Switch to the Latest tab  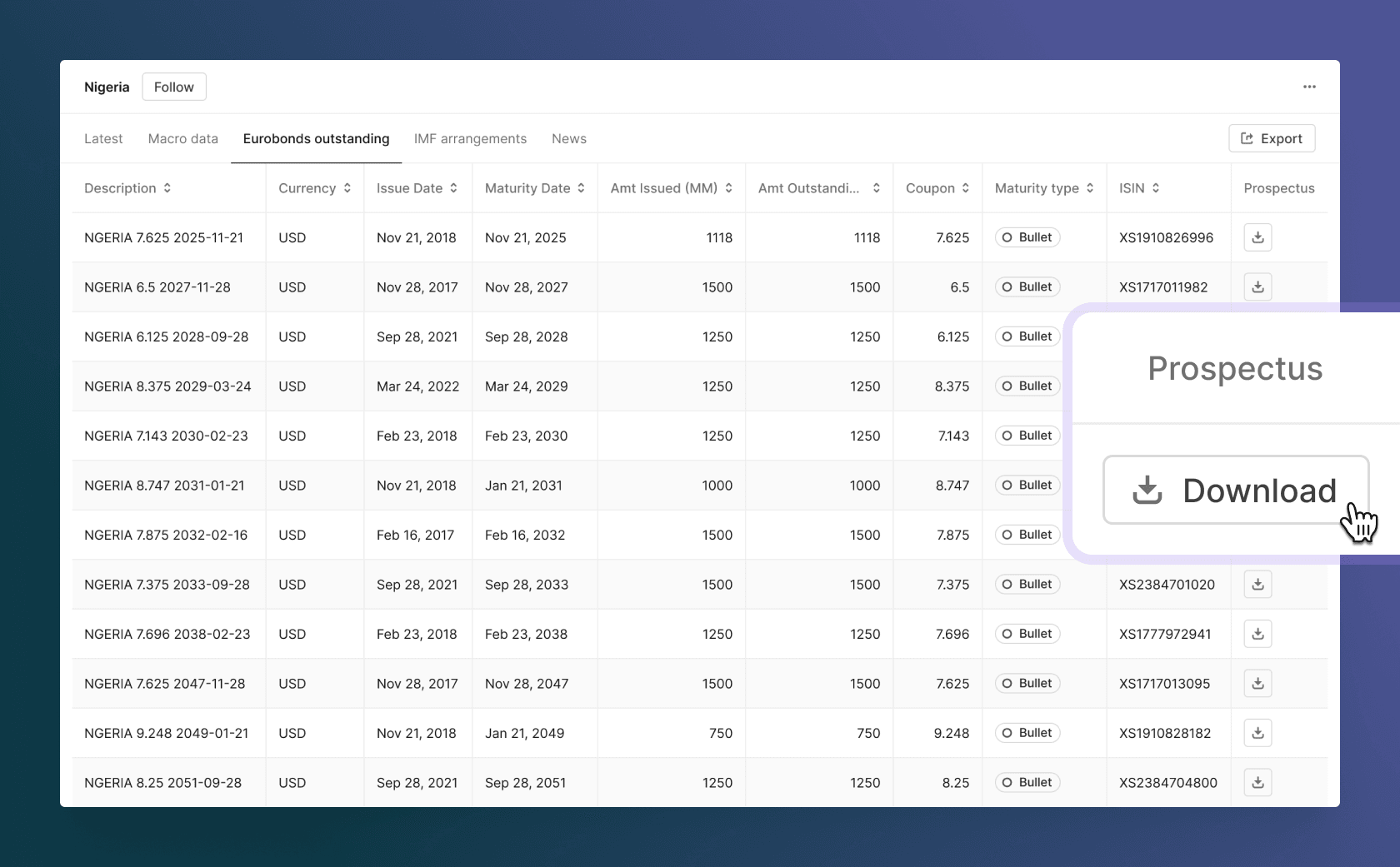[103, 138]
